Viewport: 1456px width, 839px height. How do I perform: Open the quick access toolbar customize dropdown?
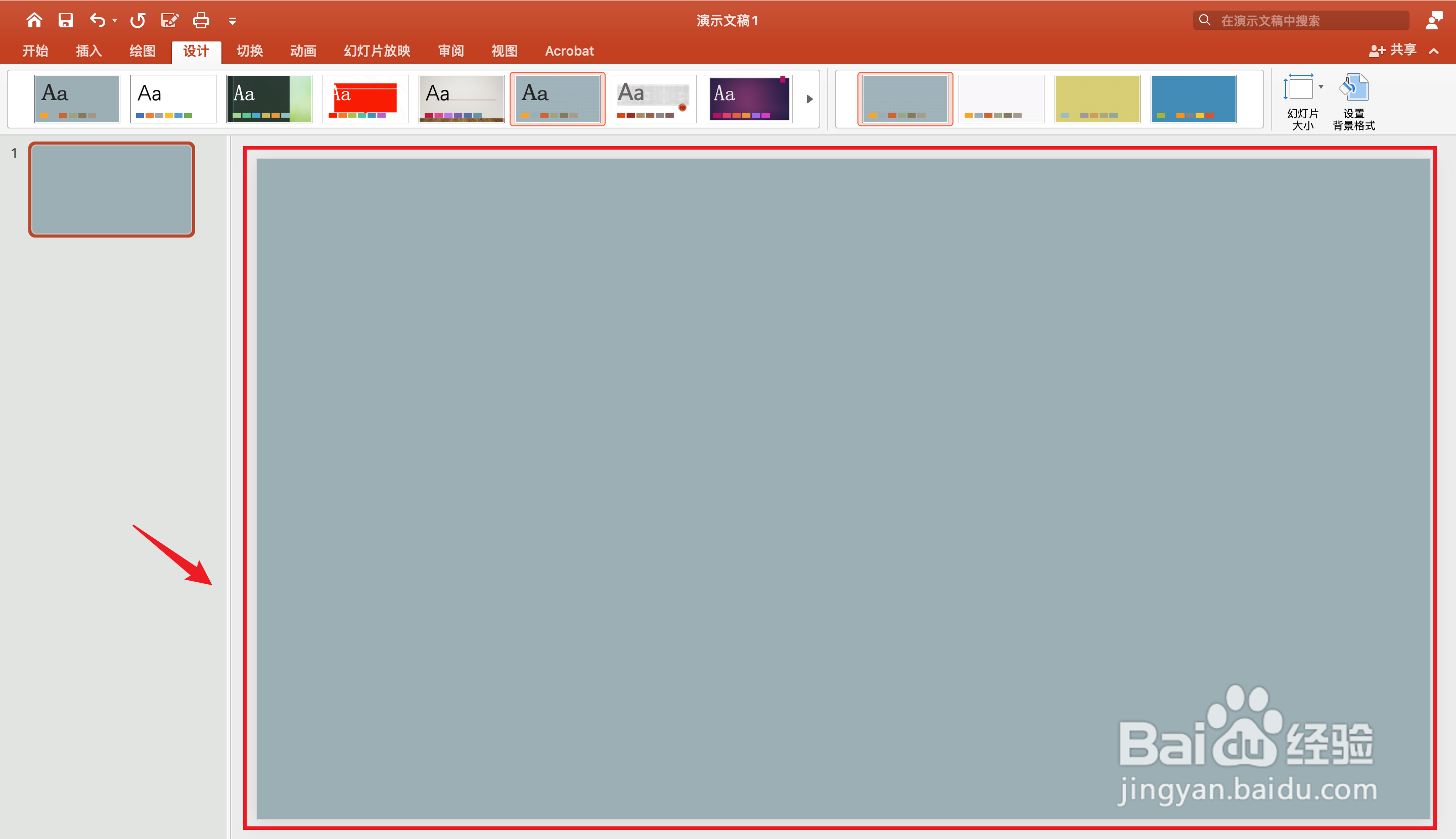point(232,21)
